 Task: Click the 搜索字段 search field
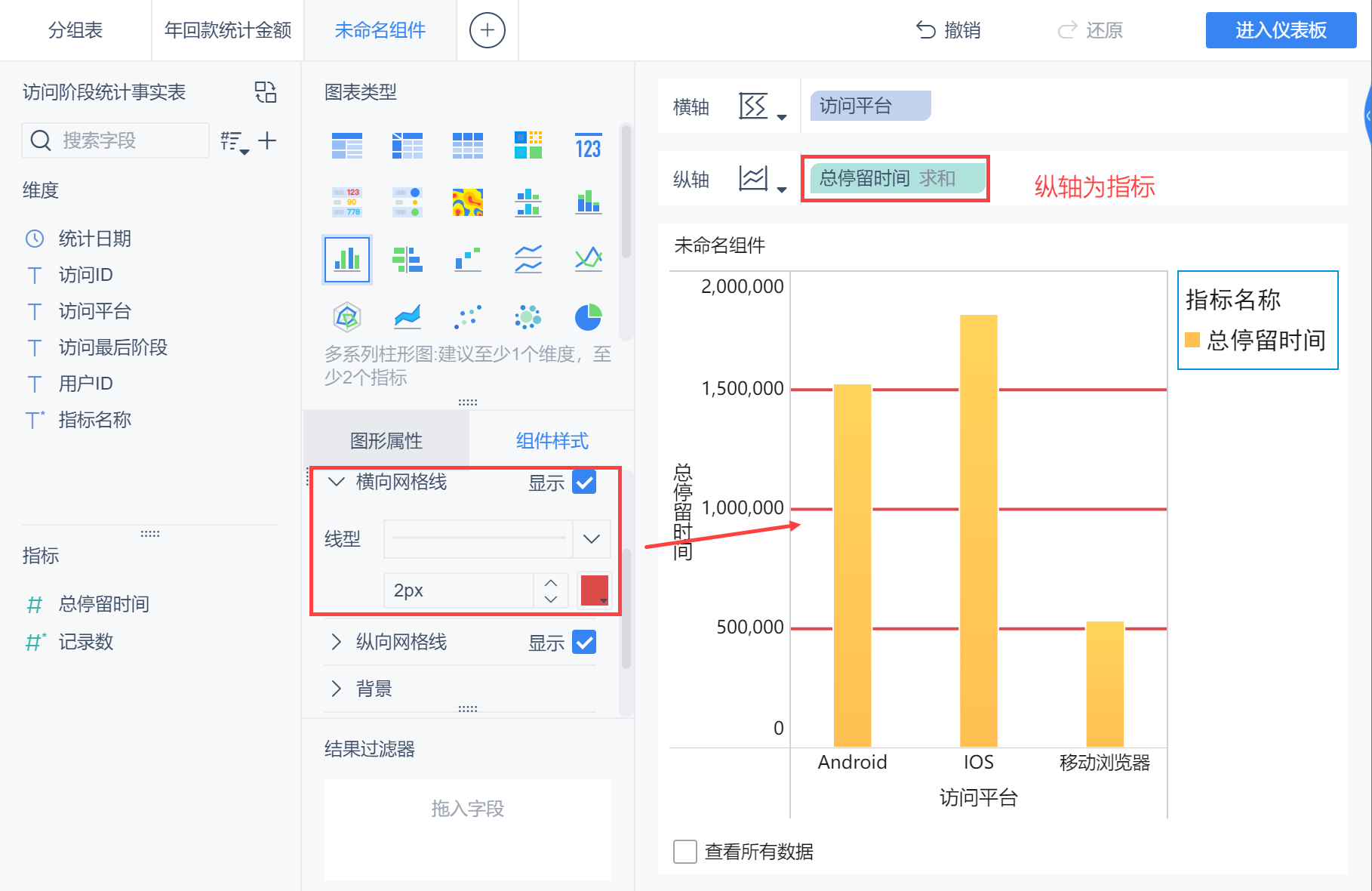pyautogui.click(x=115, y=140)
